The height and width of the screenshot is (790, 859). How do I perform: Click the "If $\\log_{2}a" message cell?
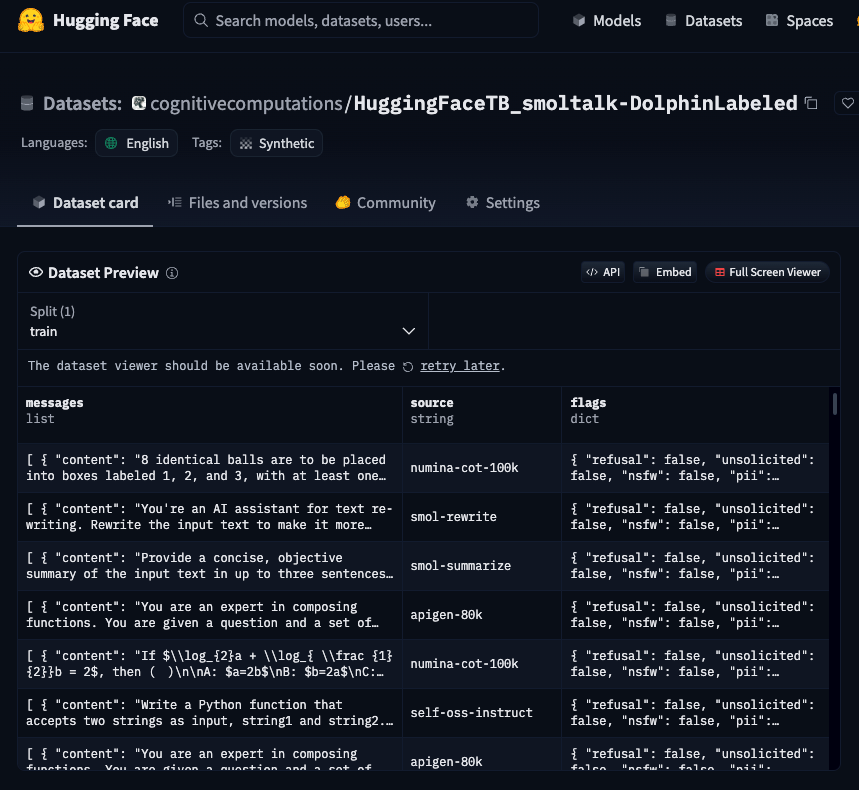pos(210,664)
